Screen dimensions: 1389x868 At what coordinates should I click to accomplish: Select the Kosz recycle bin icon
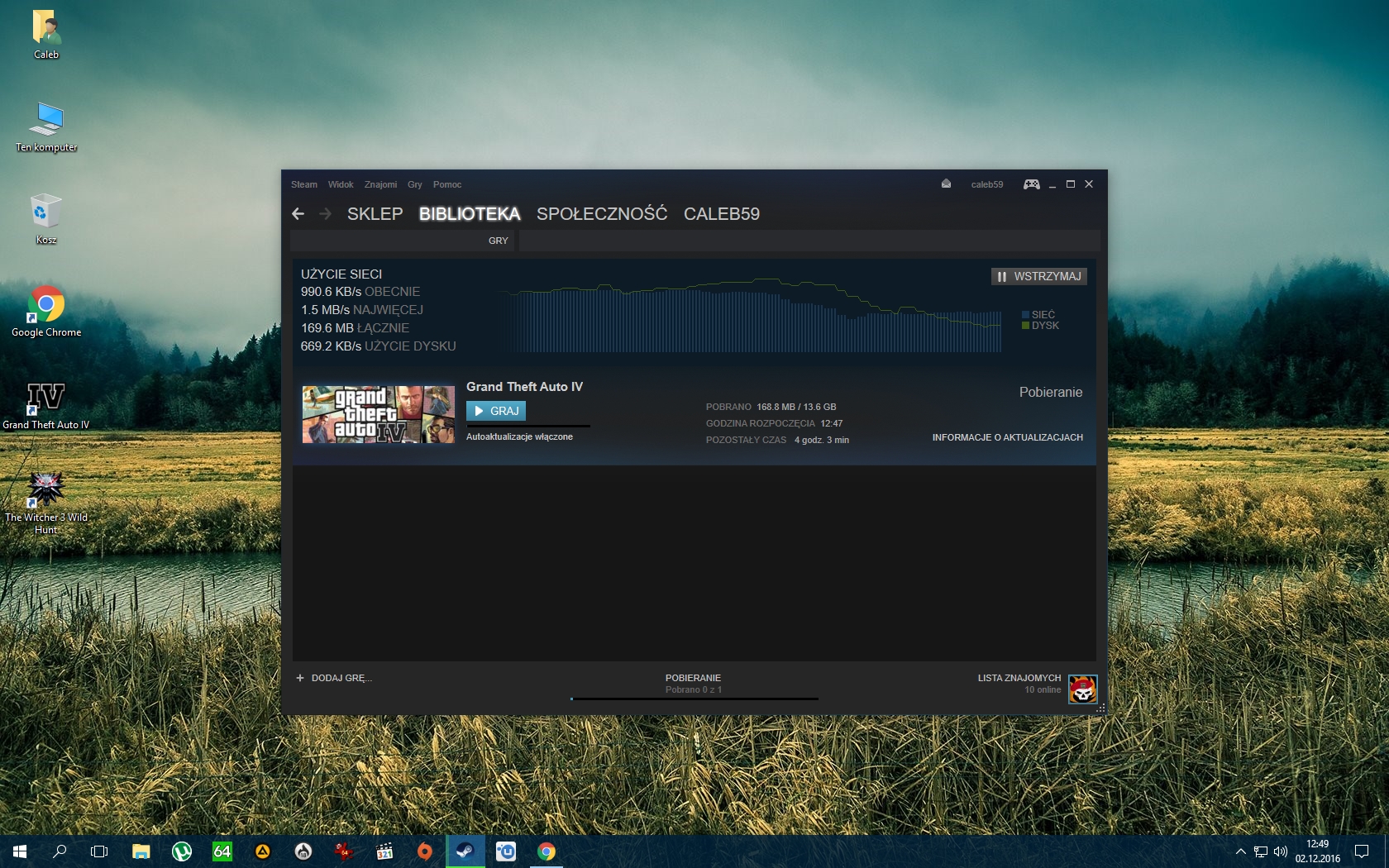point(46,219)
